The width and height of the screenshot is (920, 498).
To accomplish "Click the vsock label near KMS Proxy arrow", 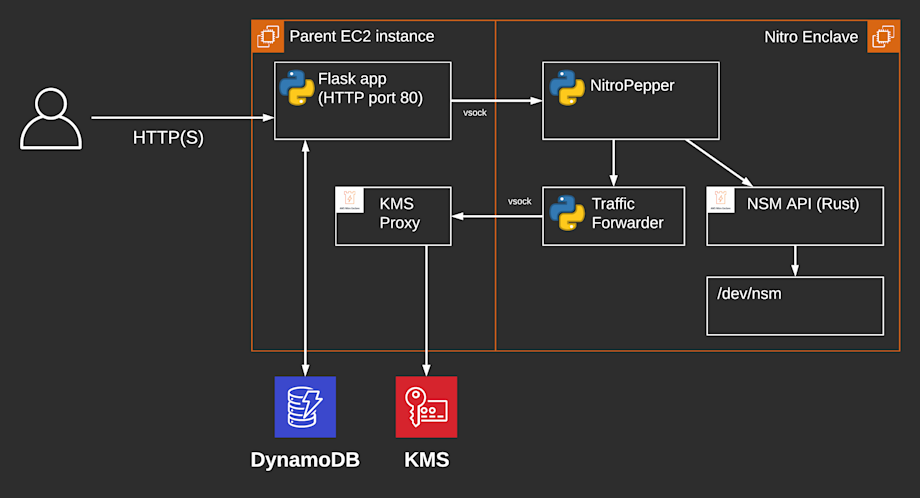I will (520, 201).
